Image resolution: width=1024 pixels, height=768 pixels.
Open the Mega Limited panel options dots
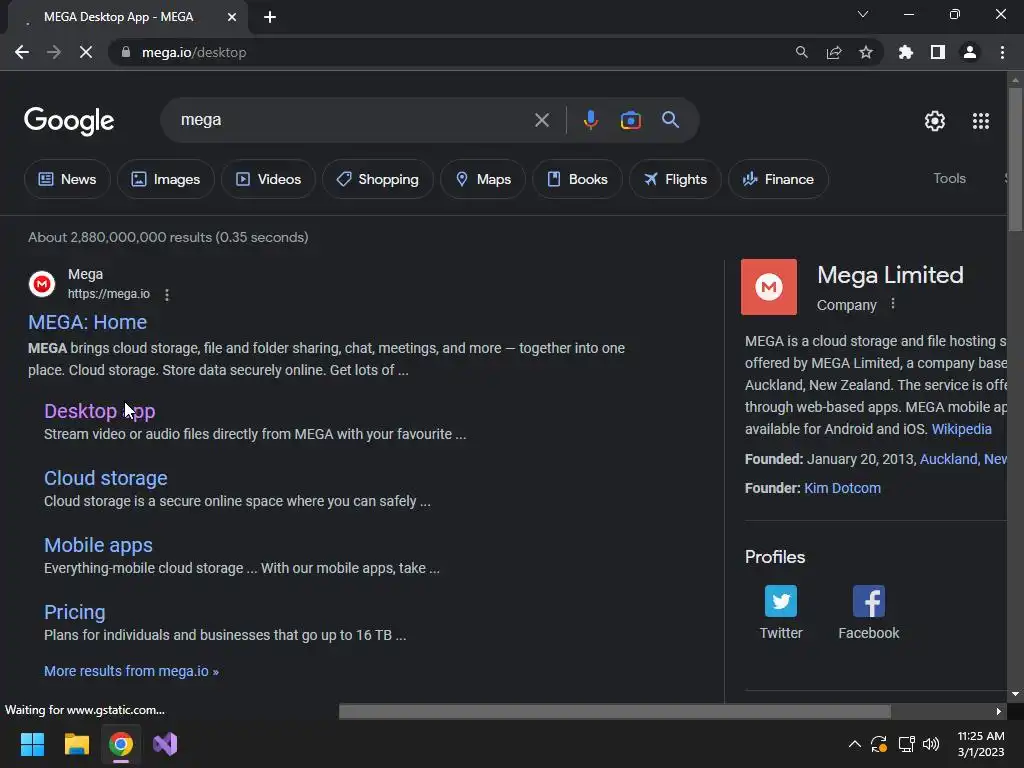[893, 304]
